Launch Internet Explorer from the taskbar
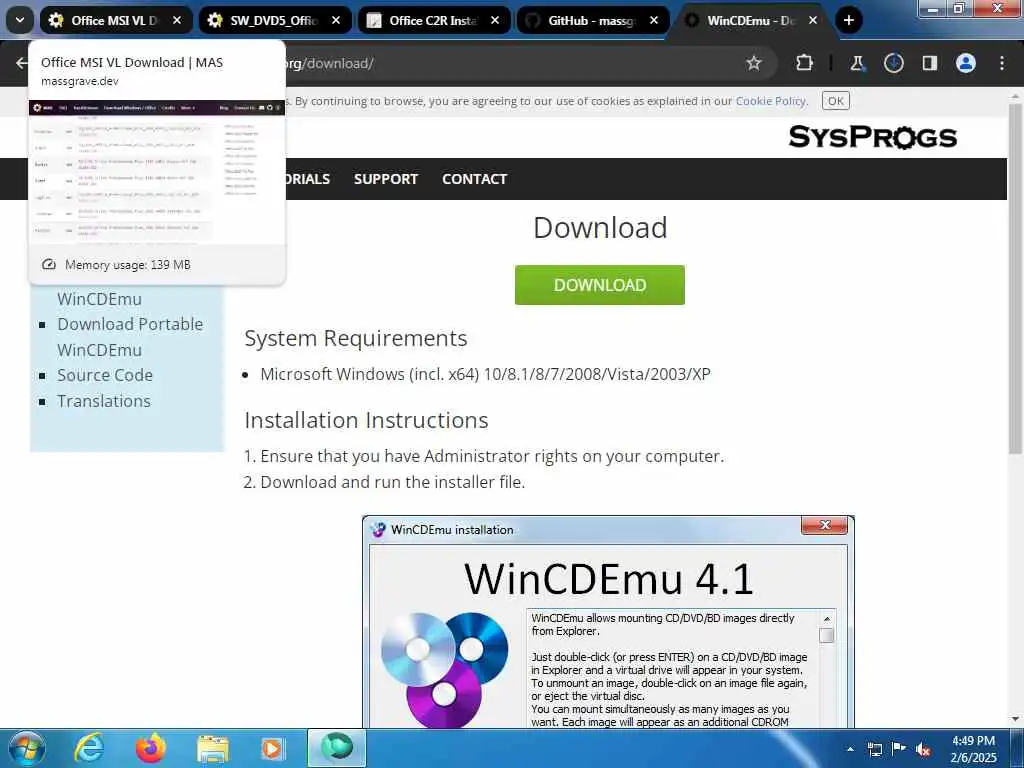 coord(89,748)
